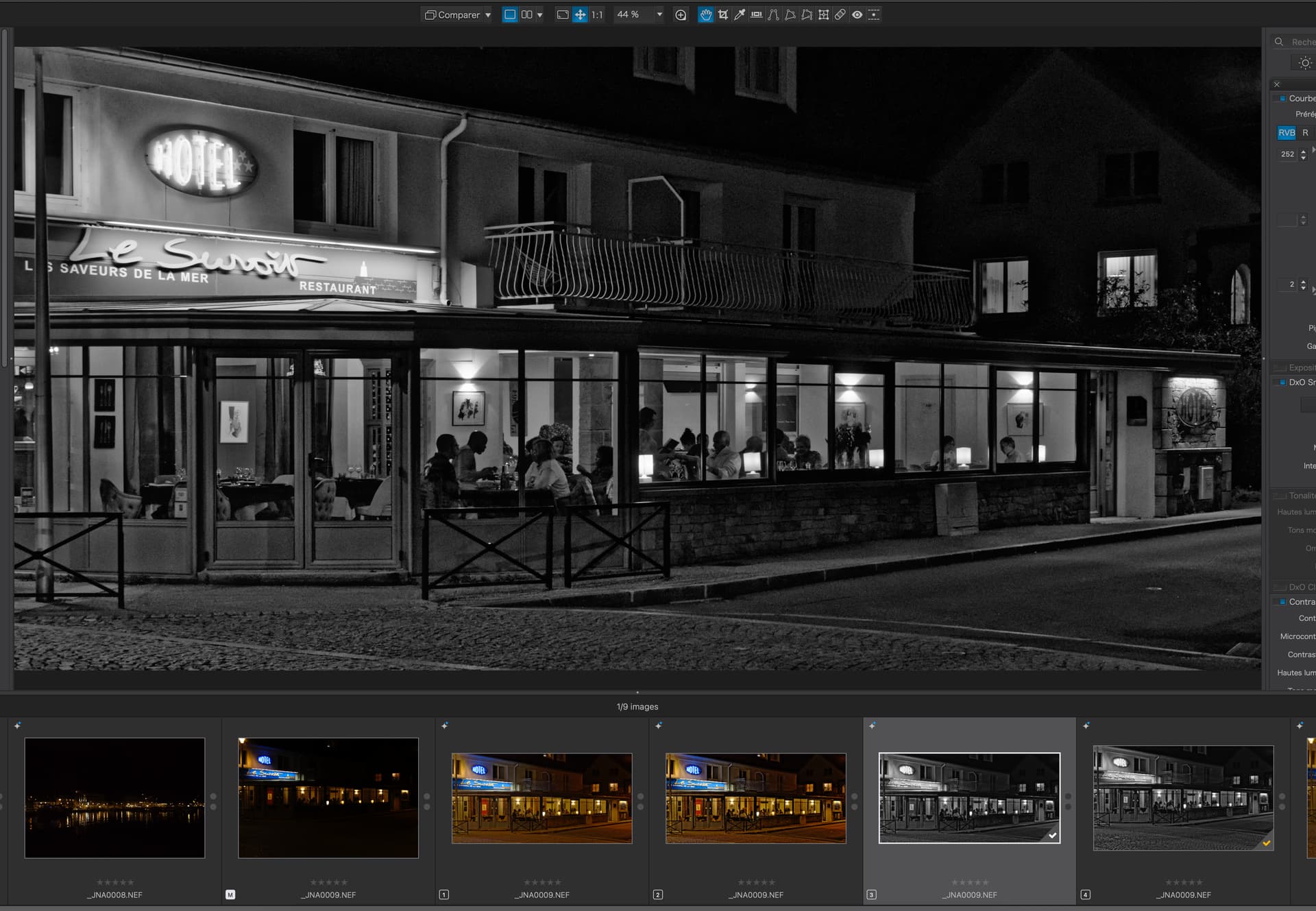Click the virtual copy badge 2

(x=658, y=895)
